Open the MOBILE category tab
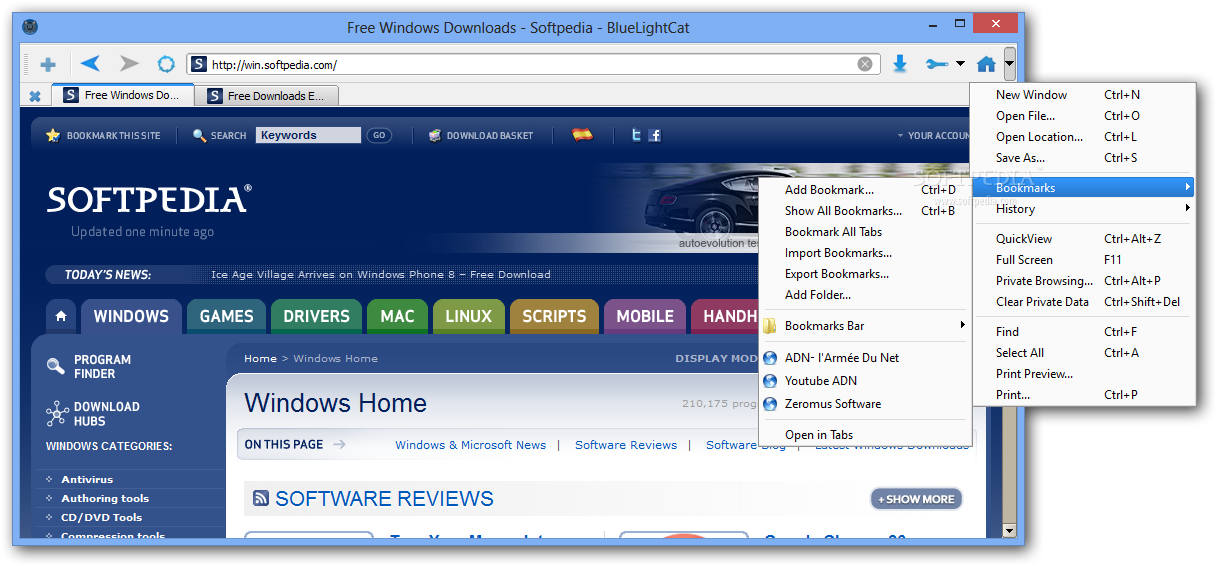This screenshot has height=566, width=1217. click(645, 316)
